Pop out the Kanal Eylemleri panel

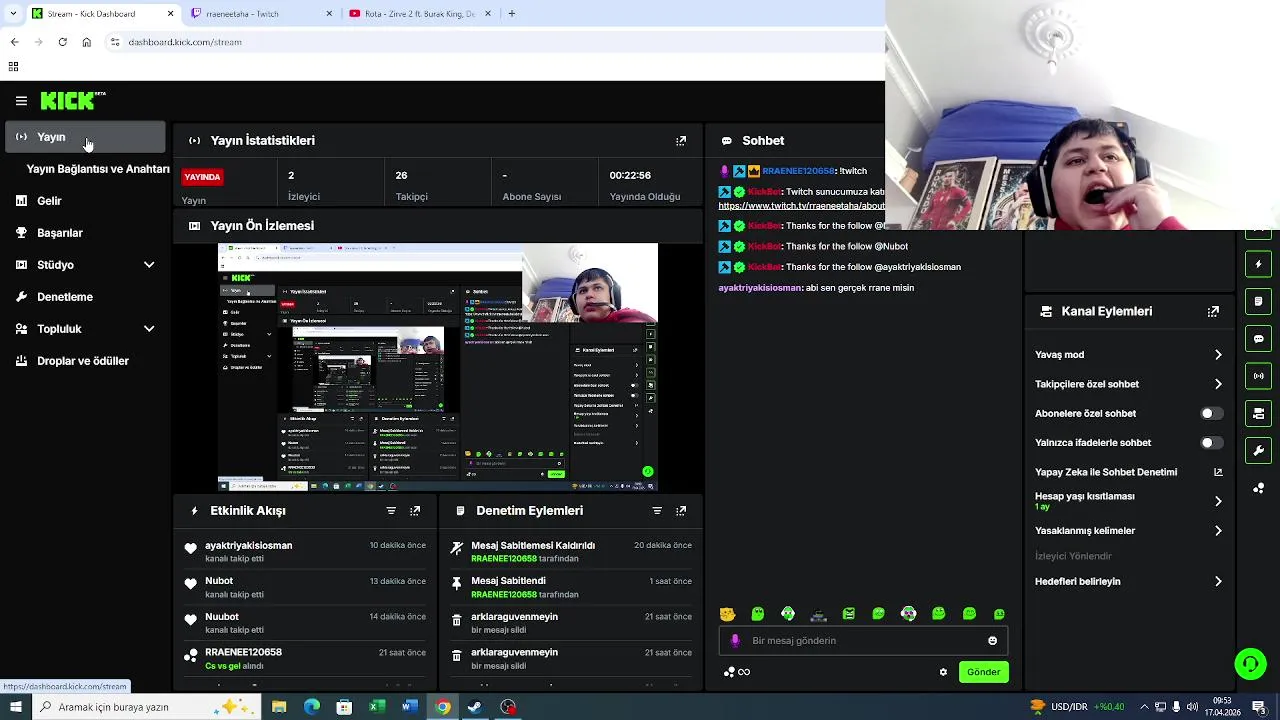click(1213, 312)
